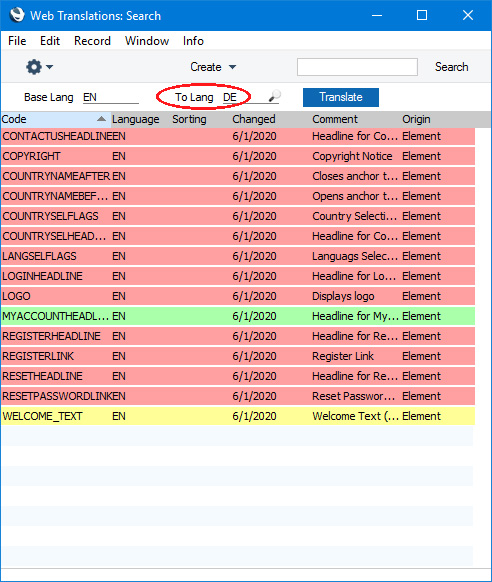The height and width of the screenshot is (582, 492).
Task: Click the Translate button
Action: pos(341,97)
